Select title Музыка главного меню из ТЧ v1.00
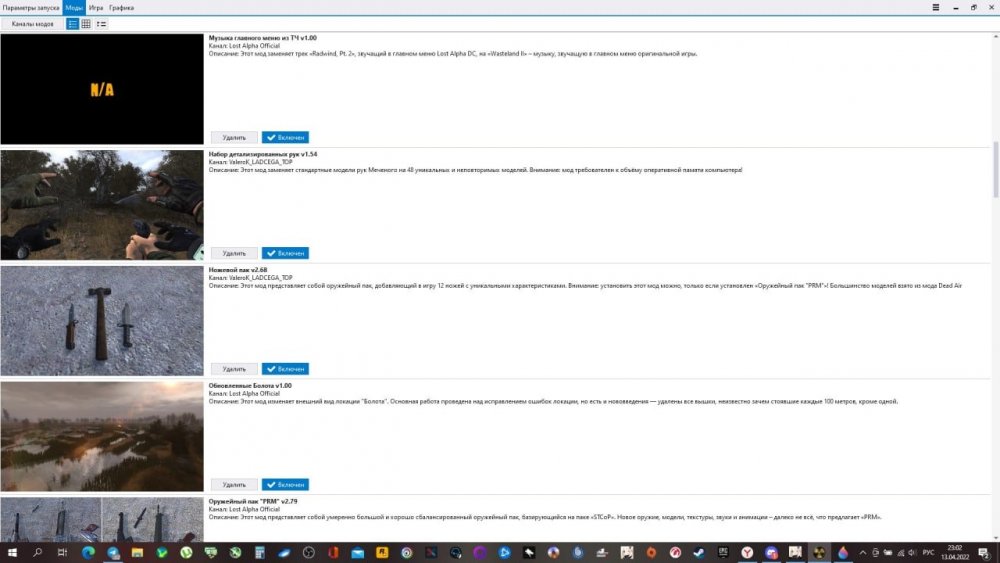The image size is (1000, 563). pyautogui.click(x=262, y=38)
